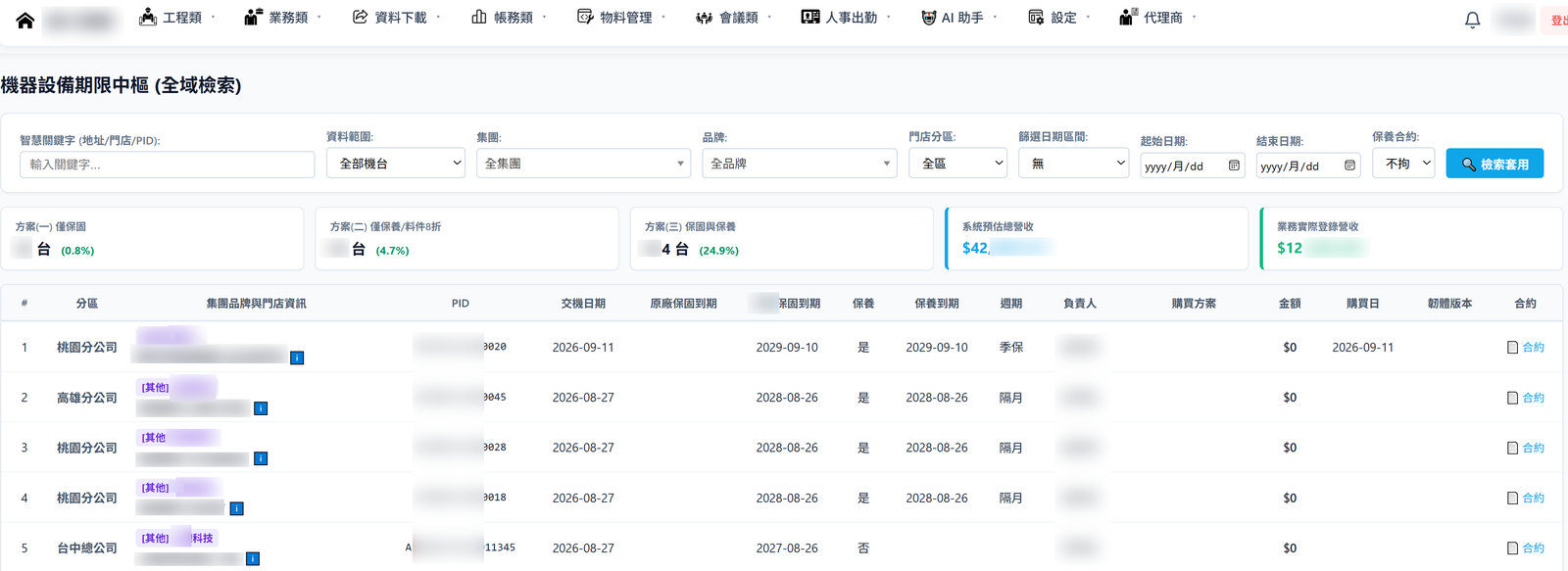Click the 金額 column header
The image size is (1568, 571).
coord(1290,304)
